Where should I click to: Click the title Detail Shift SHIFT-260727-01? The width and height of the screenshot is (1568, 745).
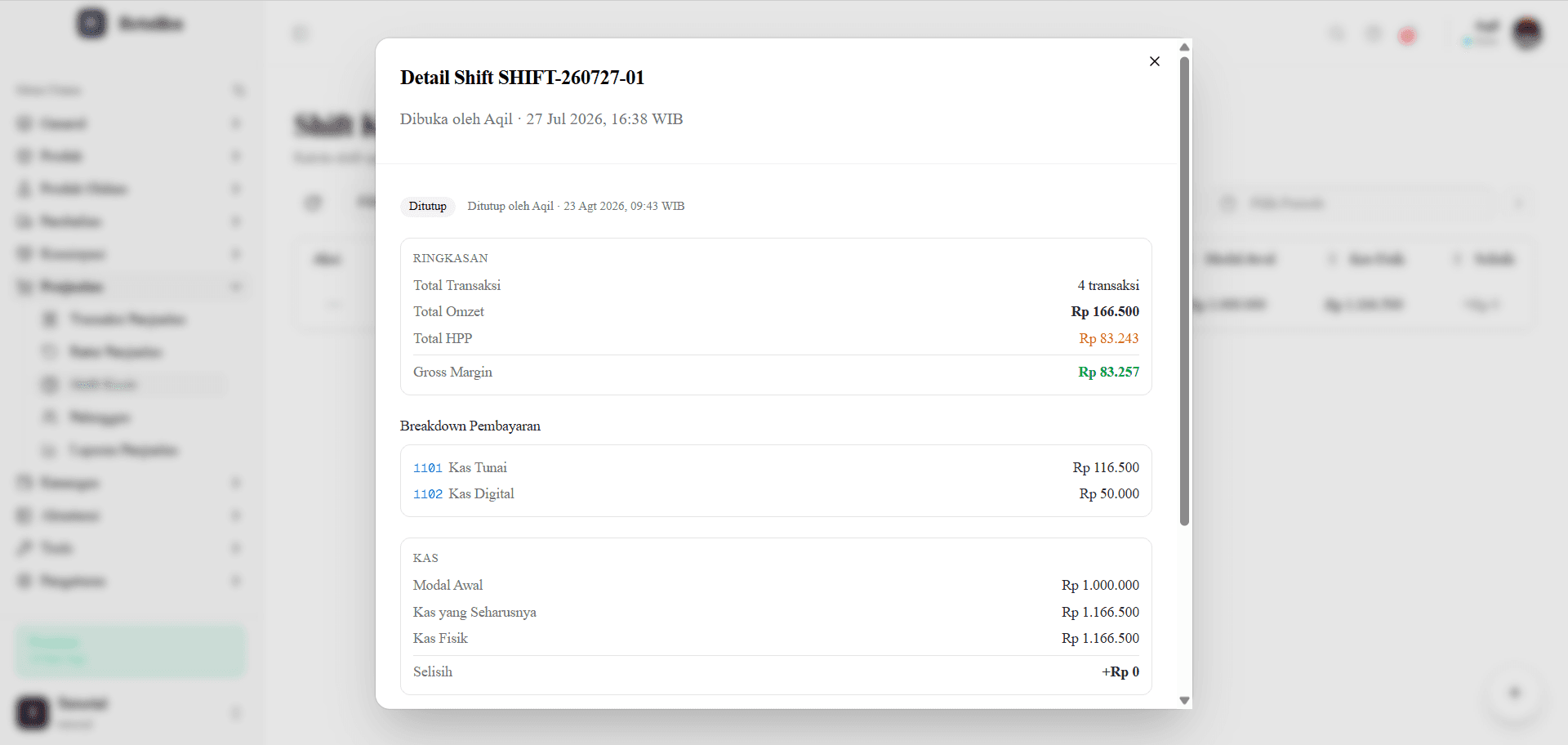(522, 78)
